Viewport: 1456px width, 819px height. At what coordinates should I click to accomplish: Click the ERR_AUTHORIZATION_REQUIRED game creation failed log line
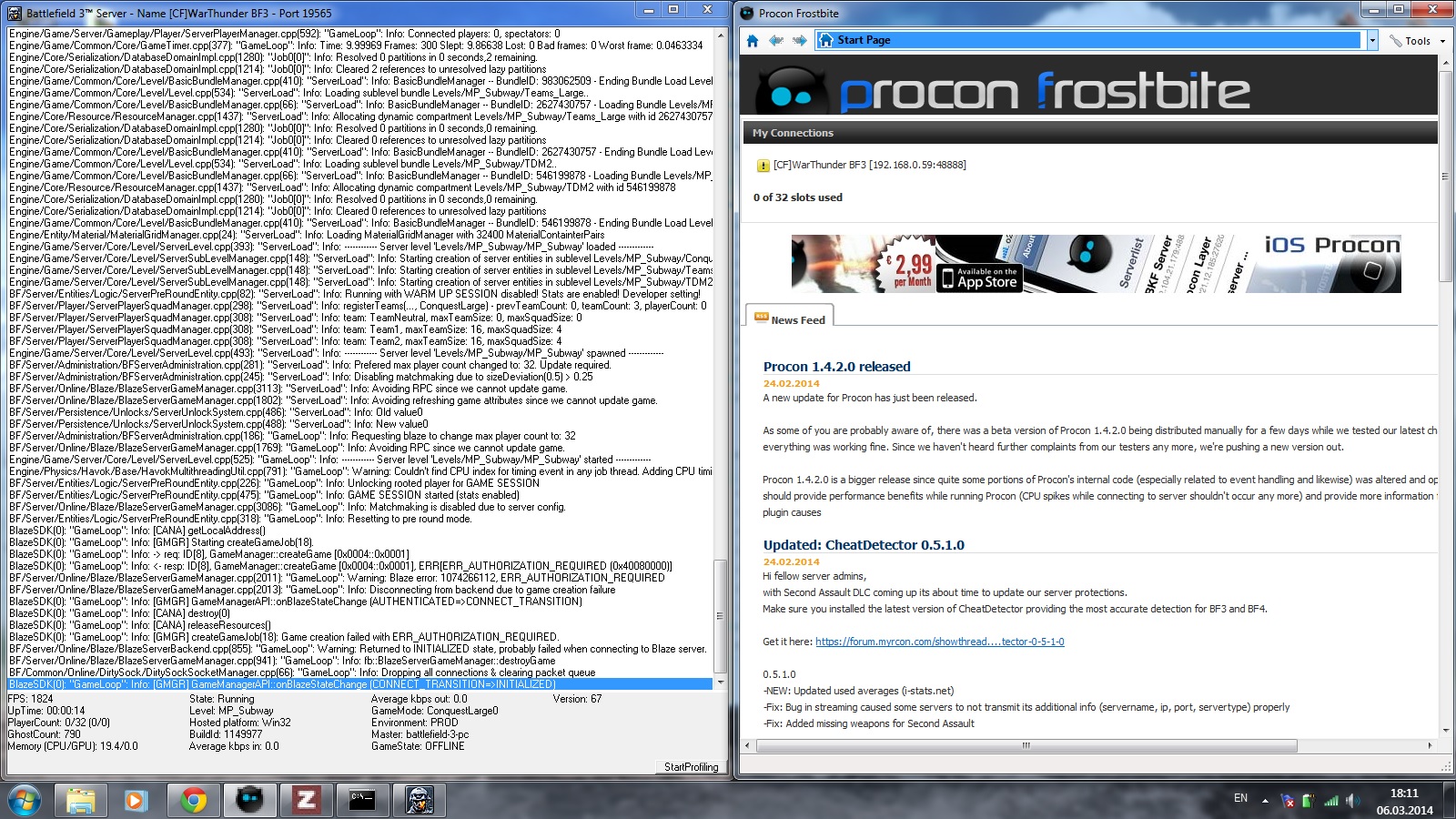(283, 637)
